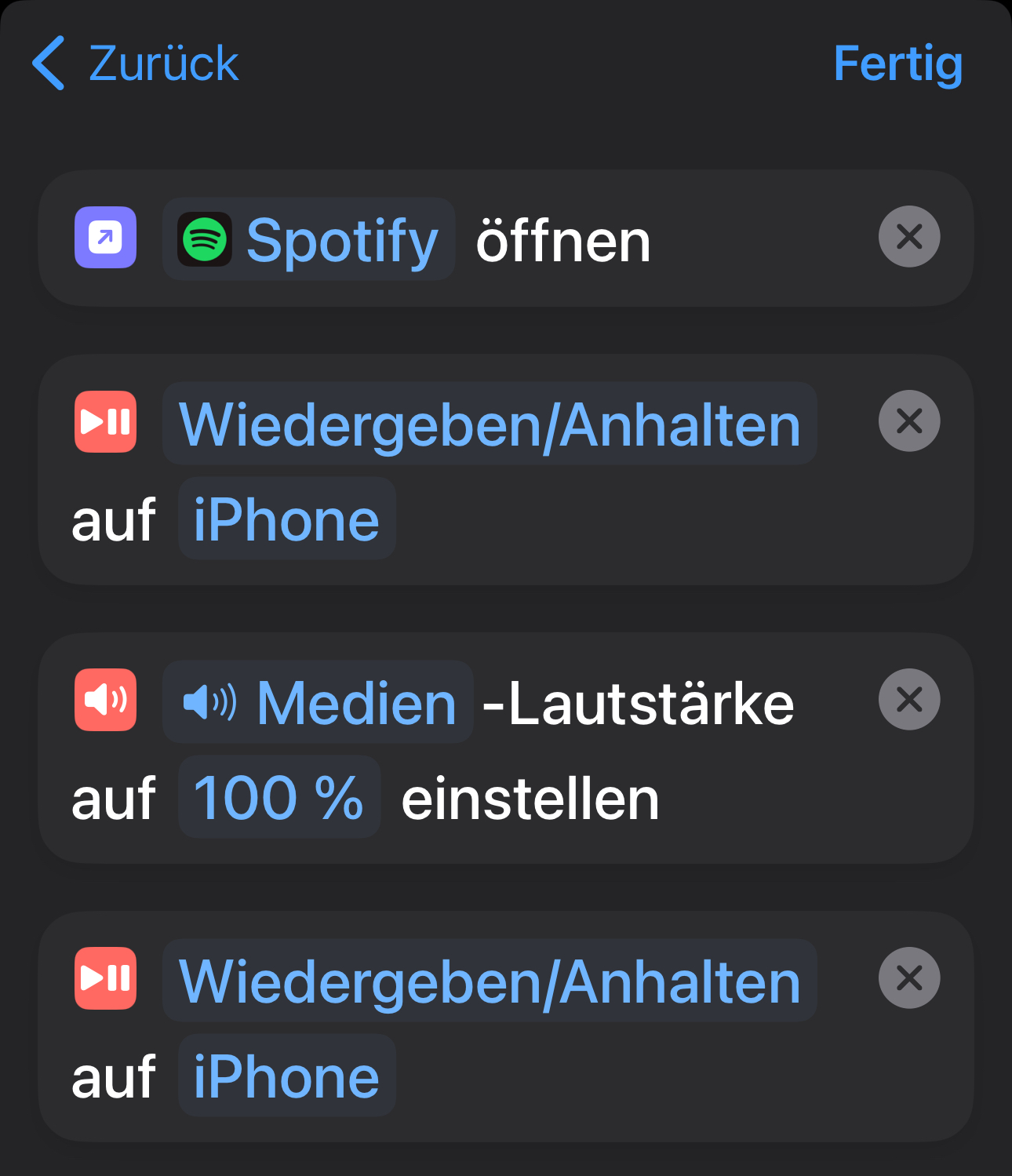Remove the Spotify öffnen action
Image resolution: width=1012 pixels, height=1176 pixels.
click(908, 236)
